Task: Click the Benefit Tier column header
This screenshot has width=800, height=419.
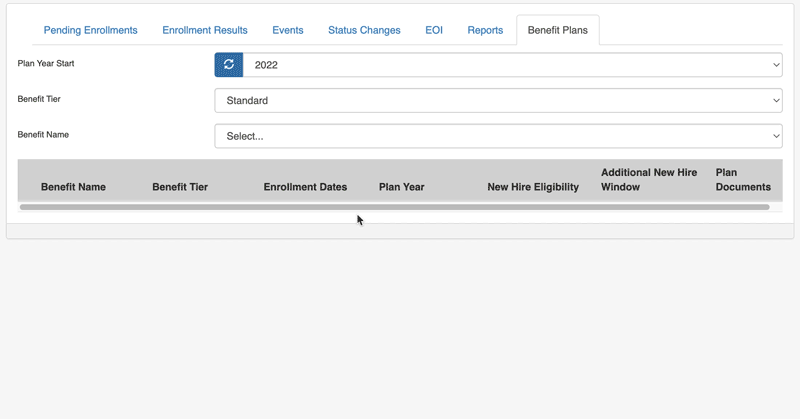Action: pyautogui.click(x=180, y=187)
